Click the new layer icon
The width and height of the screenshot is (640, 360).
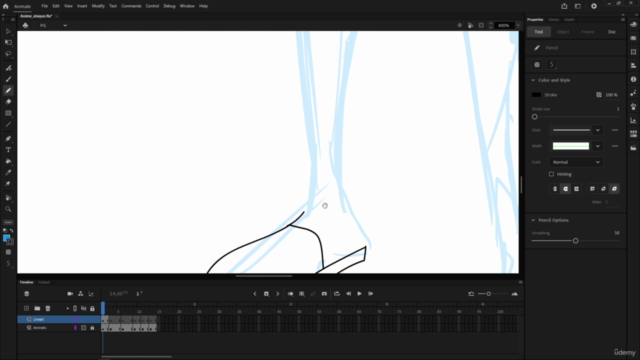click(27, 309)
